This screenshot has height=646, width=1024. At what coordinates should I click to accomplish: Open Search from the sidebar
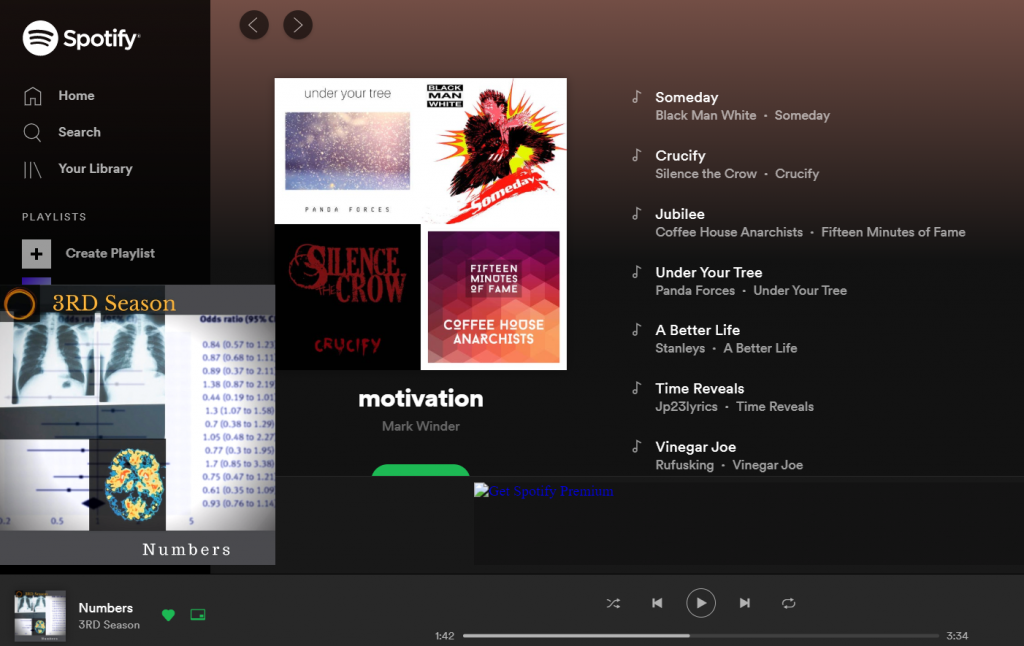click(x=79, y=132)
